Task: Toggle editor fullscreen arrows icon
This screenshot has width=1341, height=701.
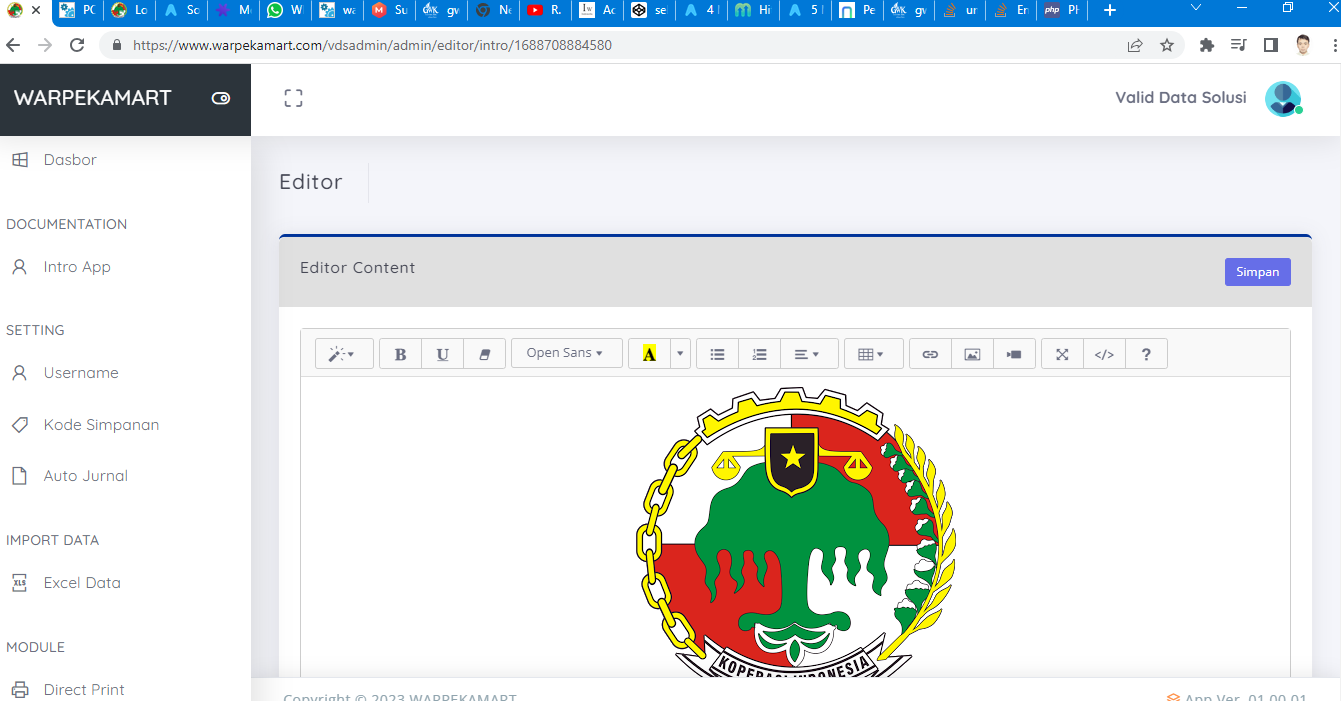Action: (x=1062, y=354)
